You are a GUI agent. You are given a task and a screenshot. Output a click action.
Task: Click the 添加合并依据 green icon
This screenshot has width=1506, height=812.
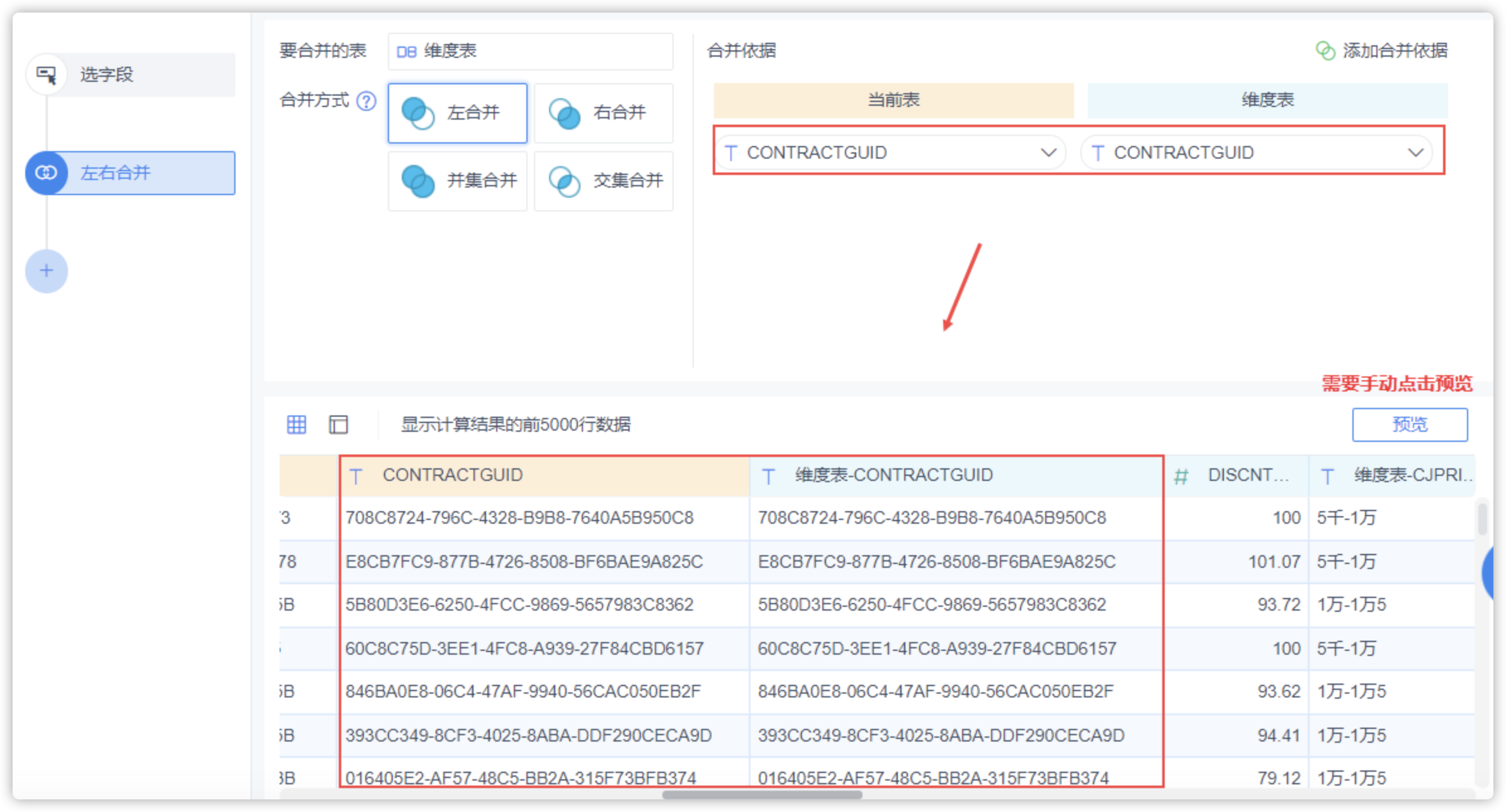(1325, 51)
